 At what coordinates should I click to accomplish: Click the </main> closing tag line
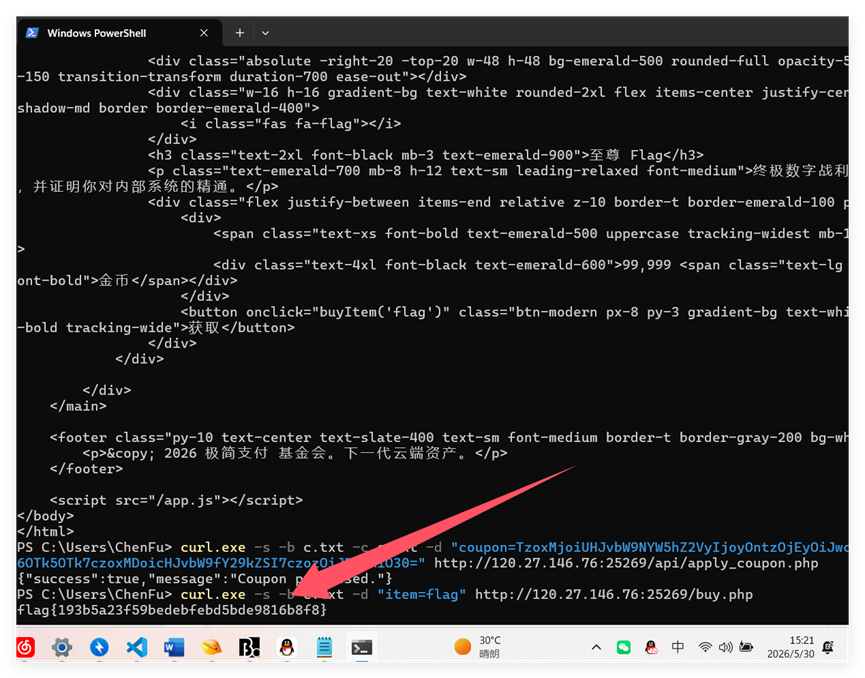coord(78,406)
